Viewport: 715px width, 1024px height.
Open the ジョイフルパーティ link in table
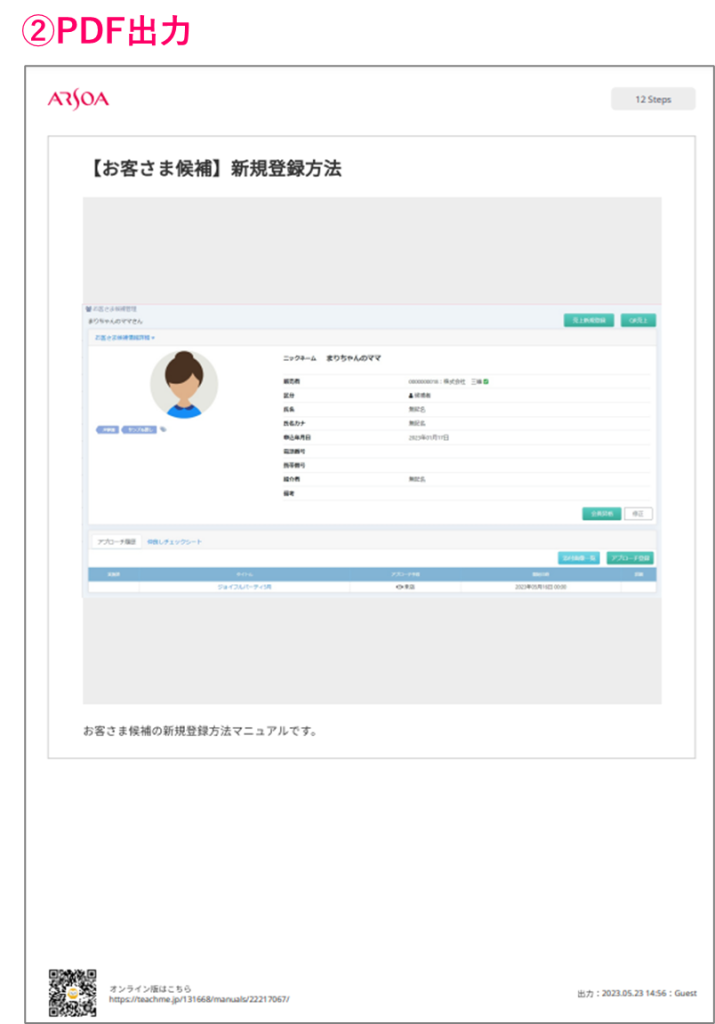(244, 587)
